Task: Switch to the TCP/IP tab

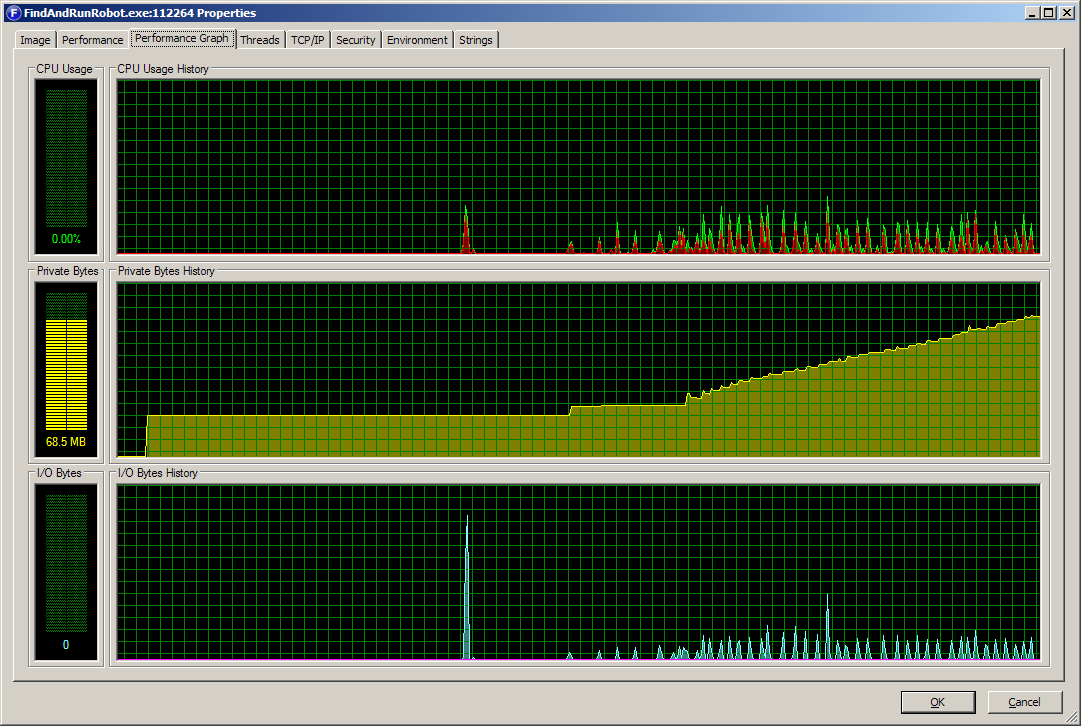Action: pos(307,40)
